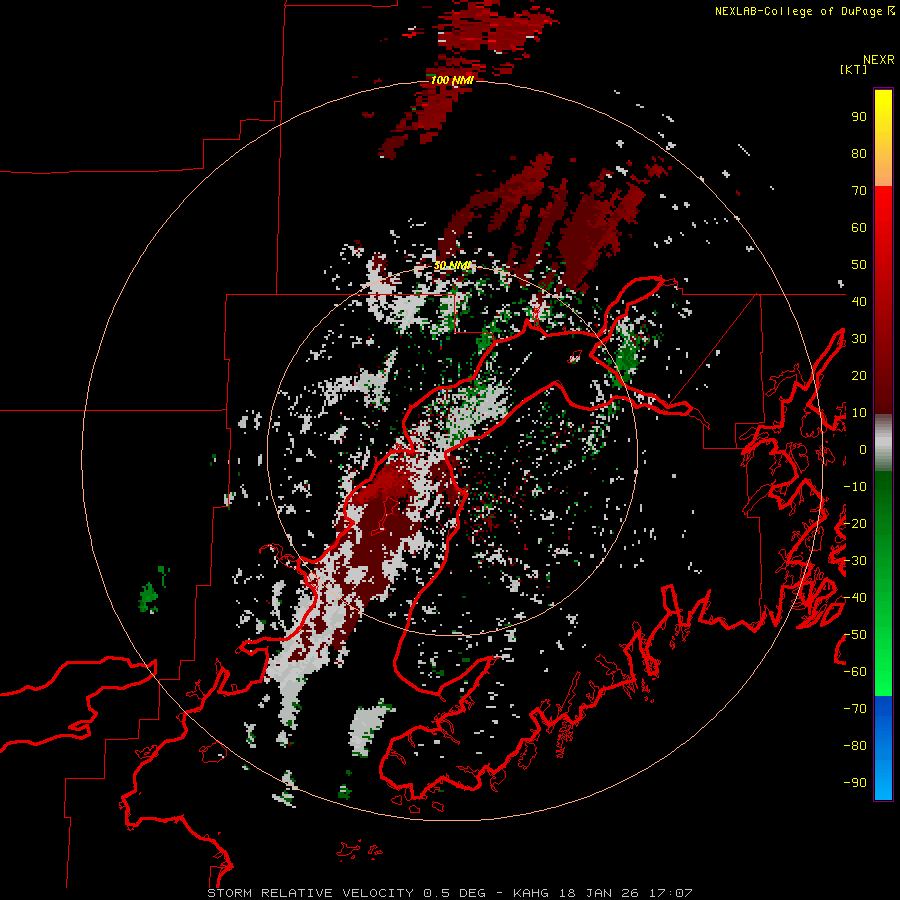Click the -70 knot scale label

coord(855,709)
